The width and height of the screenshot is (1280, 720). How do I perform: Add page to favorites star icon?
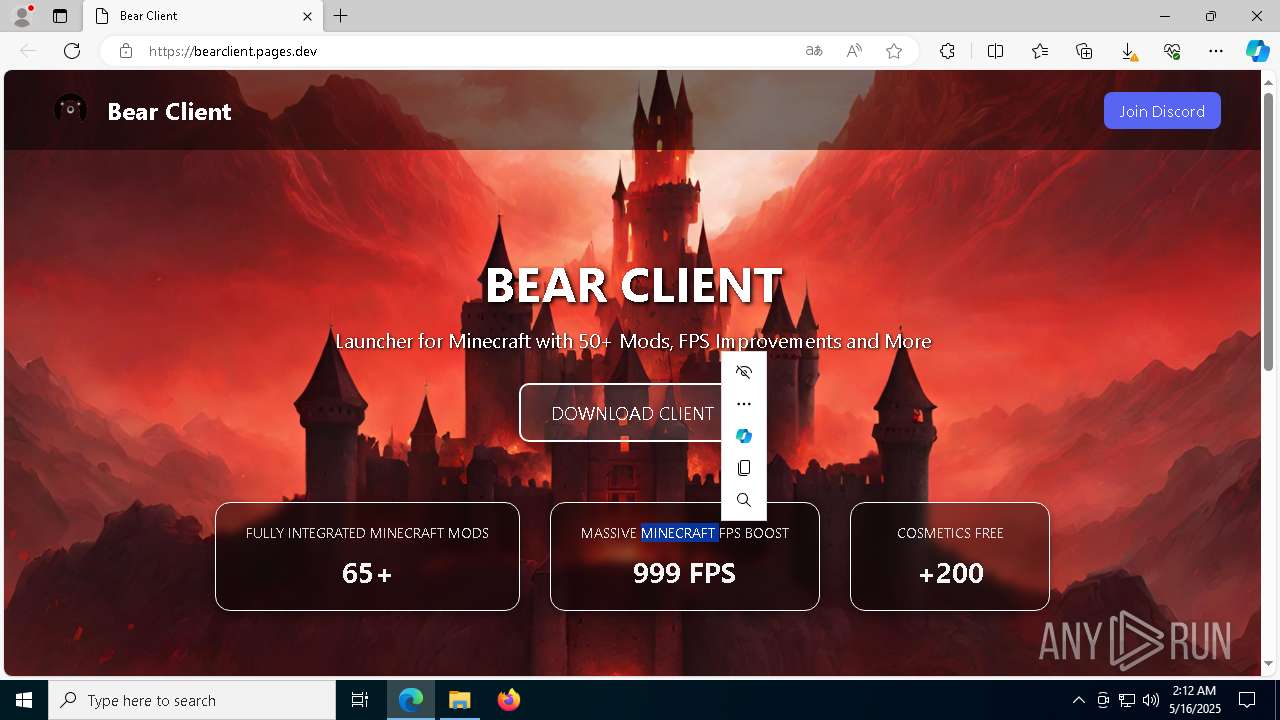(x=894, y=51)
